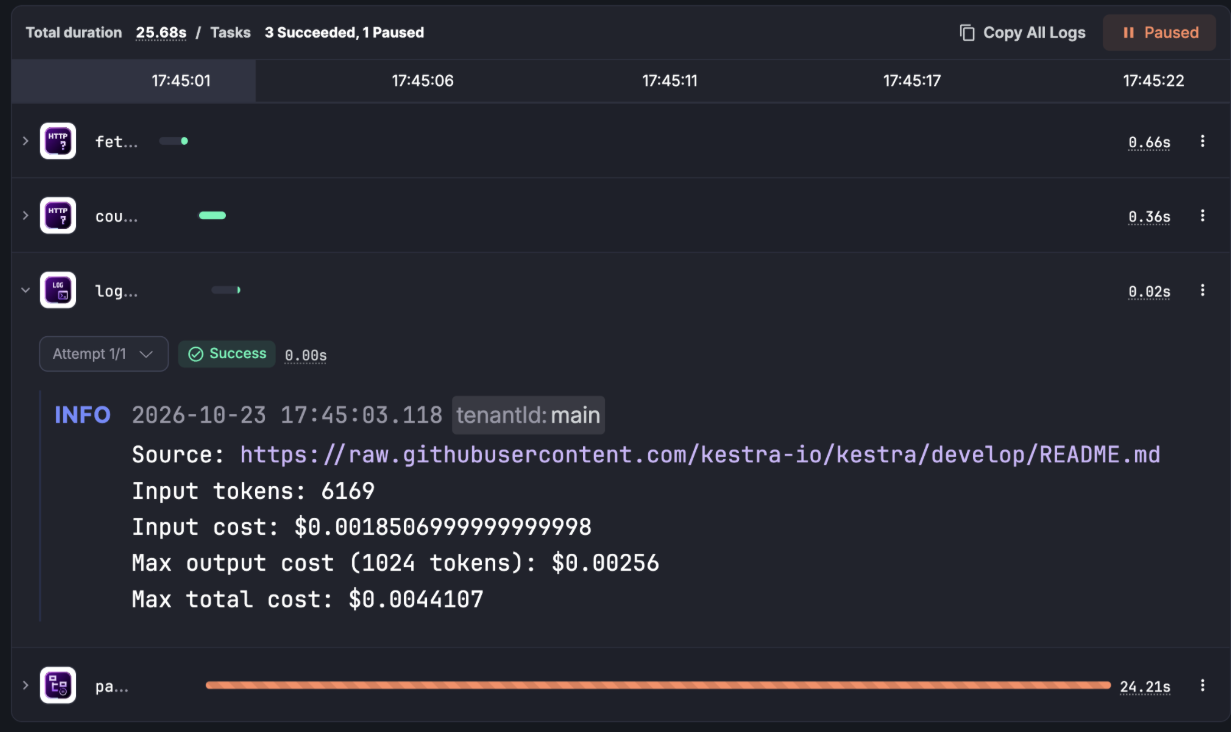Click the green Success status badge
1231x732 pixels.
(227, 354)
